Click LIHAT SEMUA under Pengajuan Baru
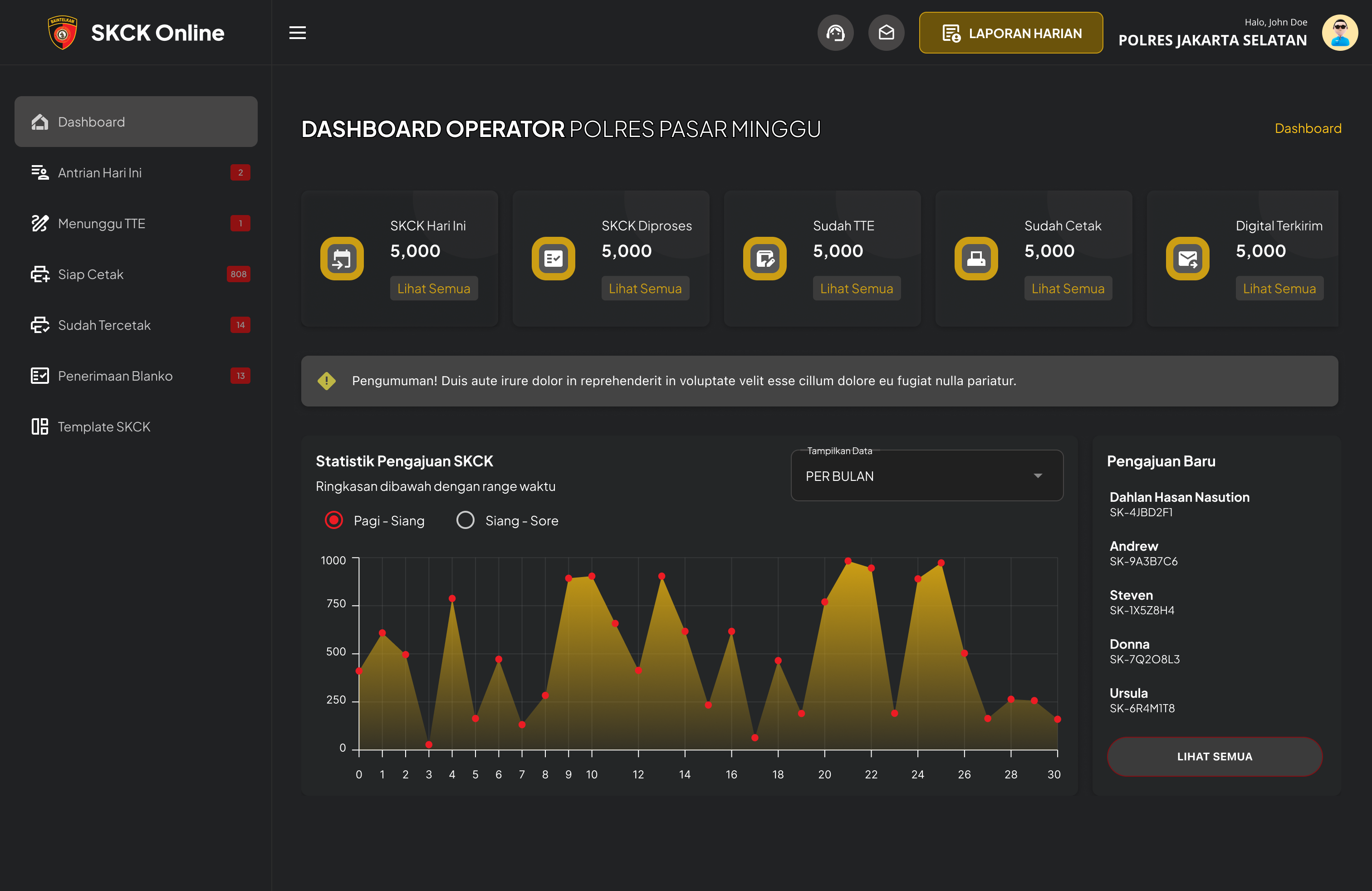Screen dimensions: 1372x891 [1214, 756]
